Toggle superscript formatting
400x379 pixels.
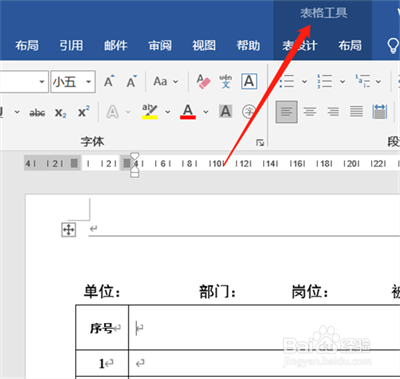coord(83,111)
